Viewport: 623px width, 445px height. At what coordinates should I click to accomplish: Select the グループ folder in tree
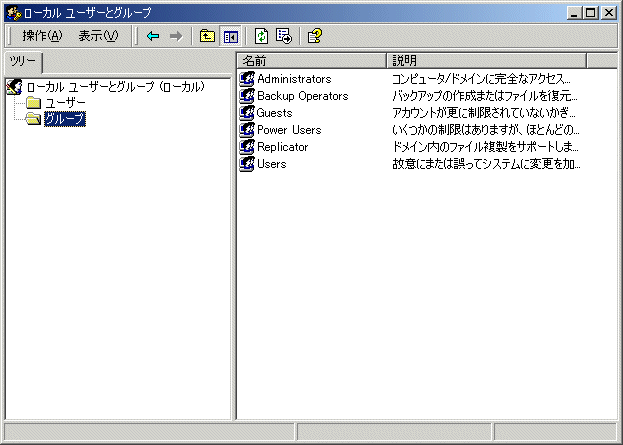(65, 119)
